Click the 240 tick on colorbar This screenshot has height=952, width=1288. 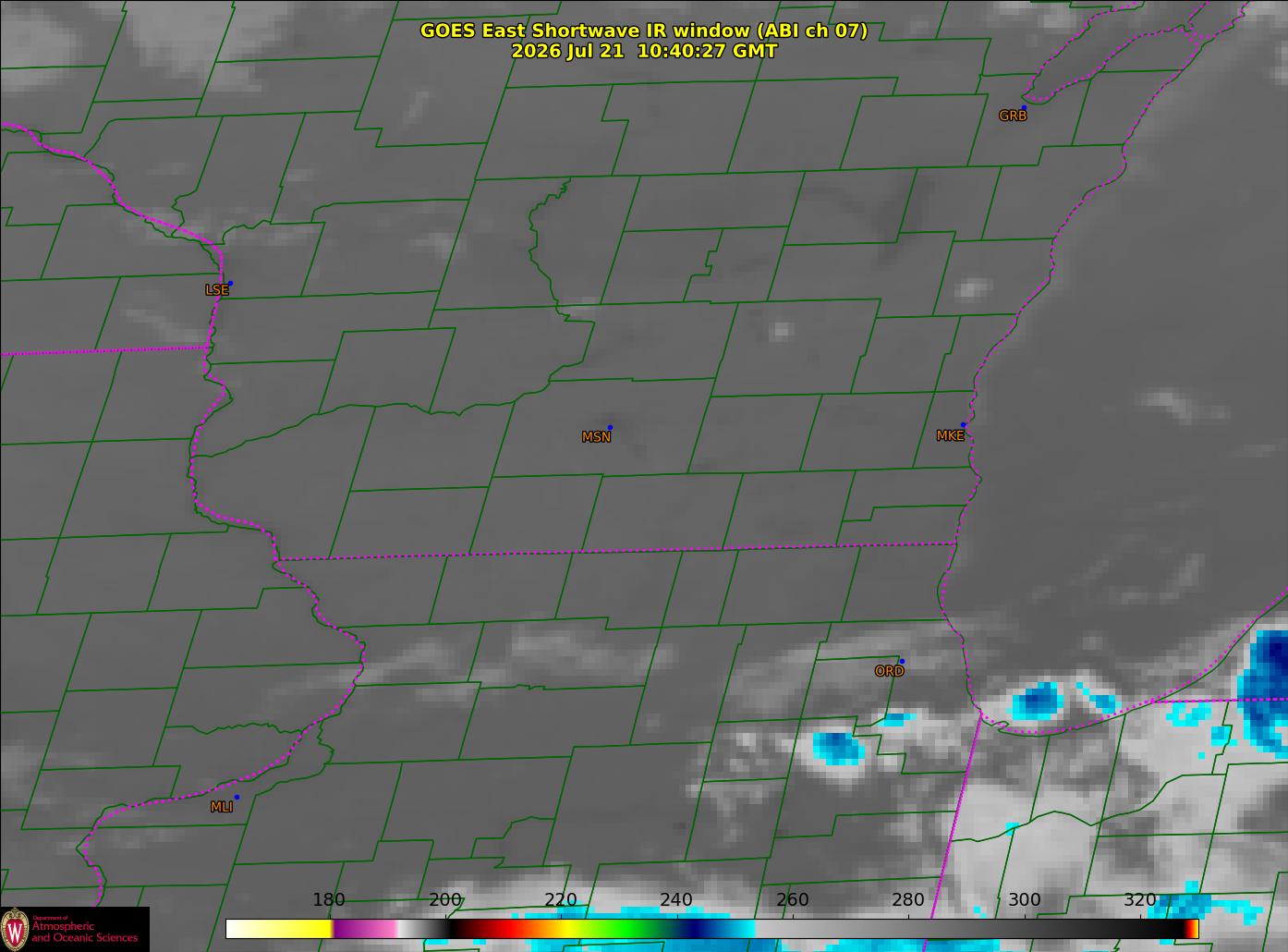pos(676,899)
